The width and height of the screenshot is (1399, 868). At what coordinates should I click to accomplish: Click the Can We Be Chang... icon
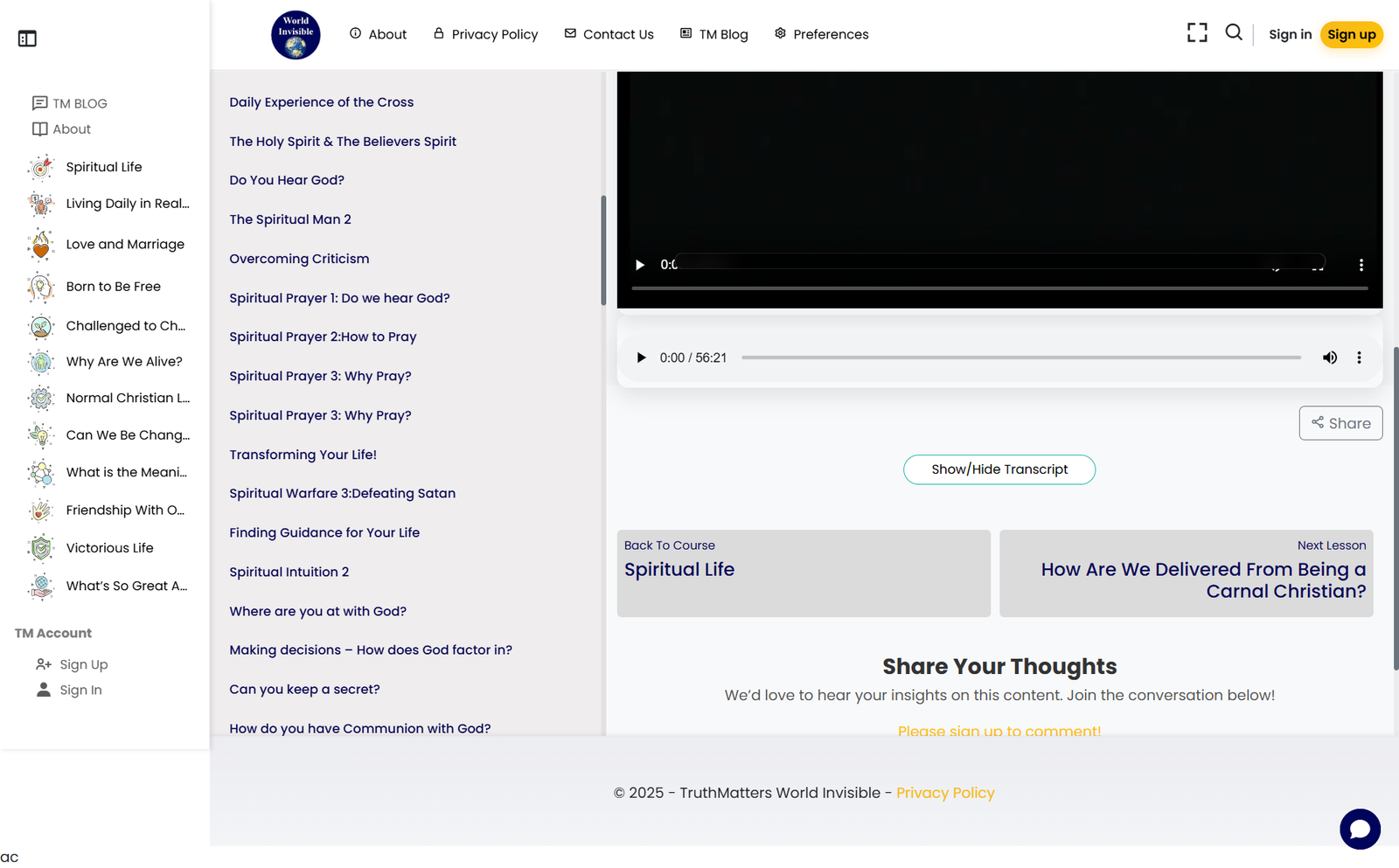tap(41, 435)
